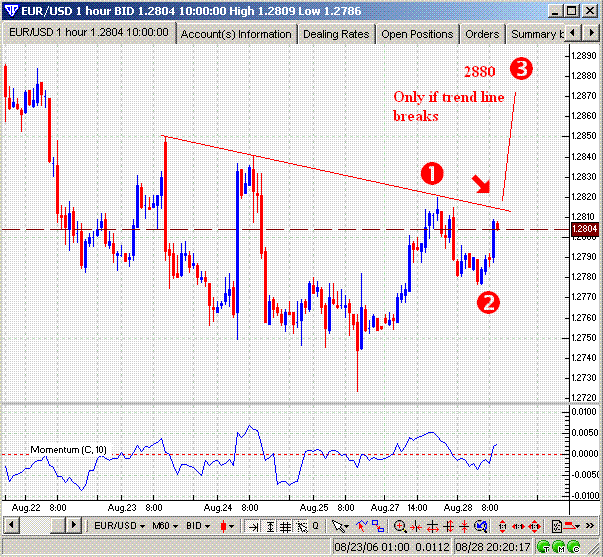This screenshot has height=557, width=603.
Task: Click the Aug.25 date axis label
Action: tap(314, 508)
